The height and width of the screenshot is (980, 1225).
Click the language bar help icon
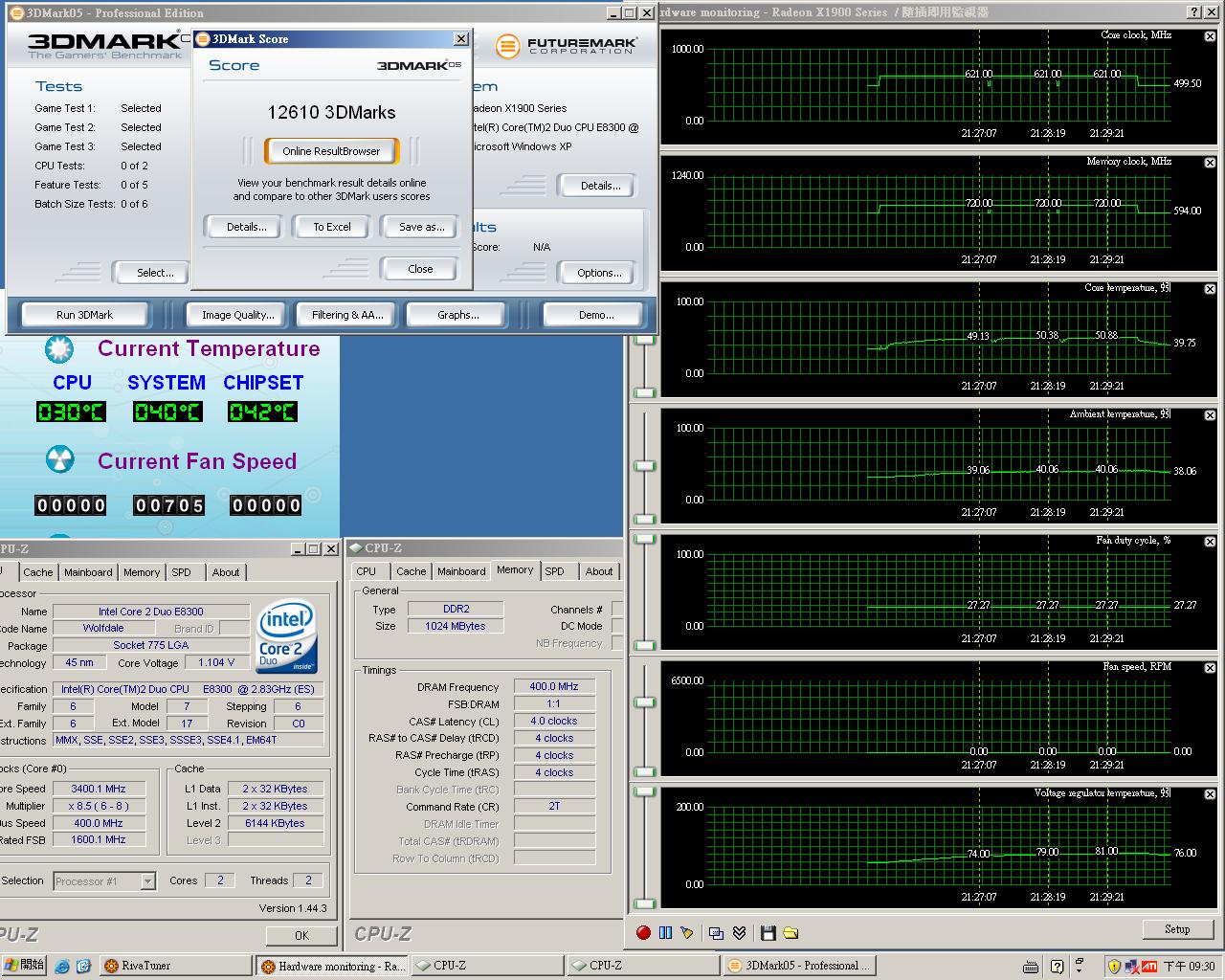click(1057, 967)
